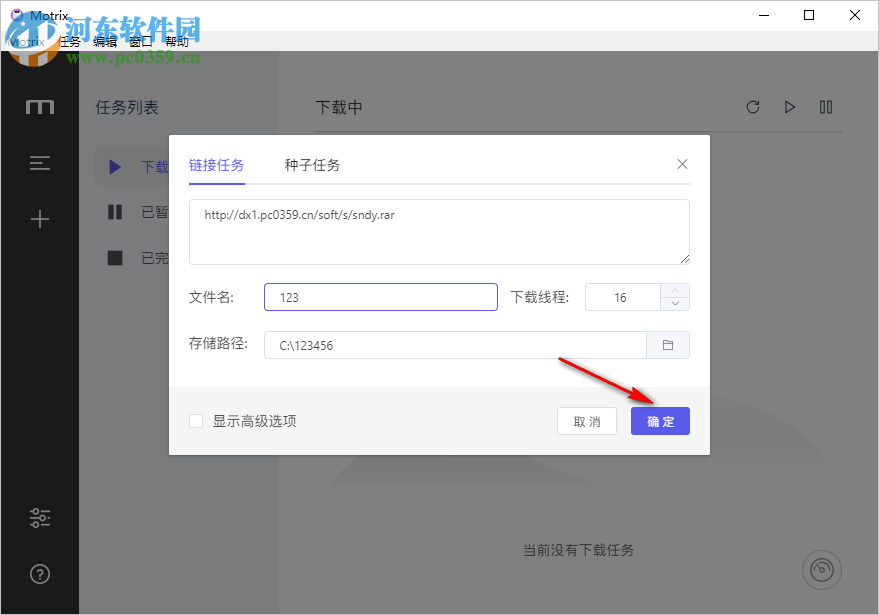Image resolution: width=879 pixels, height=615 pixels.
Task: Confirm the task with the blue OK button
Action: pos(660,421)
